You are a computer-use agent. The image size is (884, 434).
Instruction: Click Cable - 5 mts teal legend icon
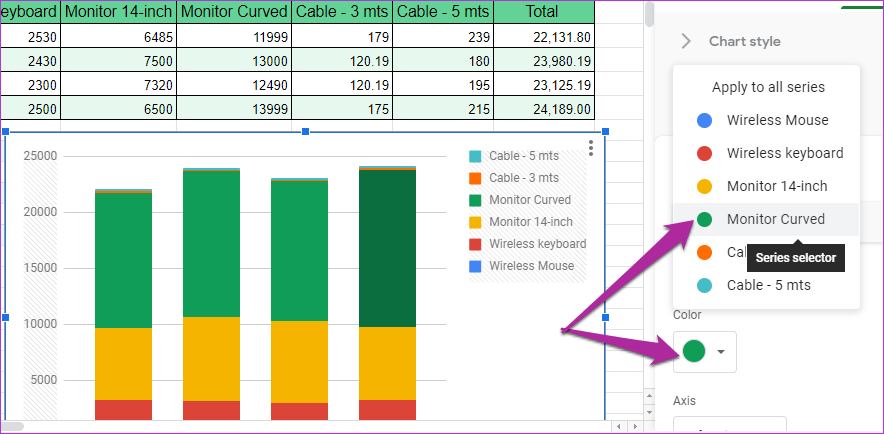475,156
